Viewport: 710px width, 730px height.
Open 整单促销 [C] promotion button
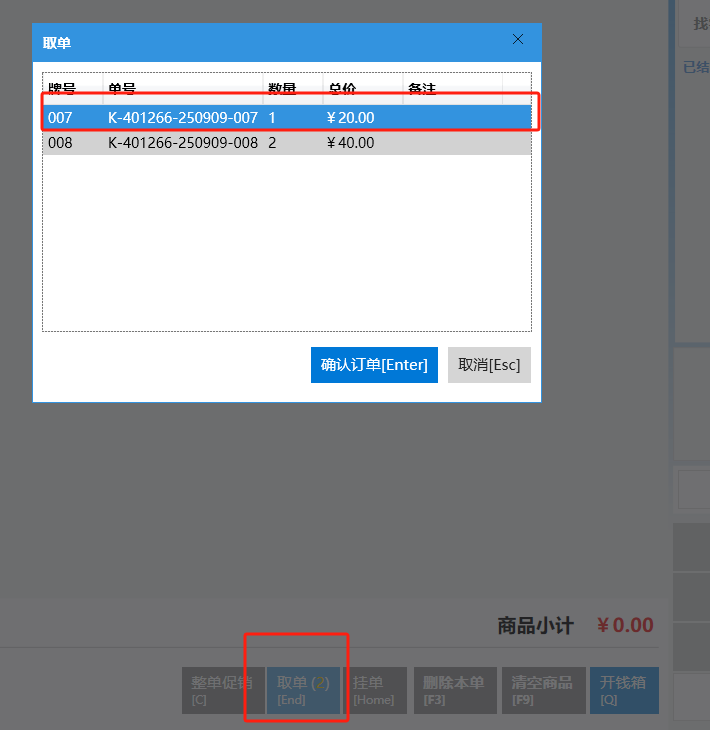coord(221,690)
